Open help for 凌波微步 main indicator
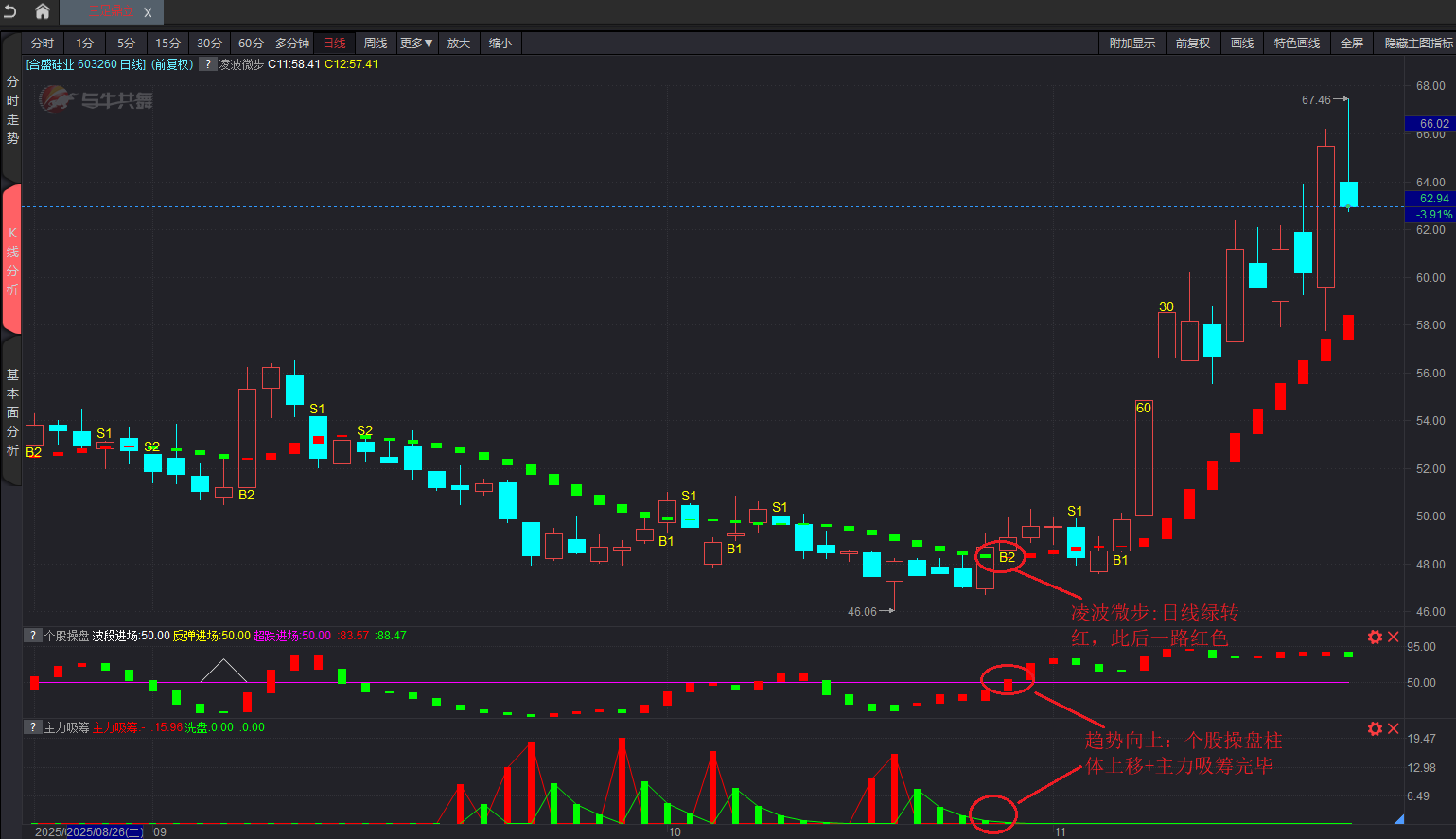1456x839 pixels. pos(207,64)
